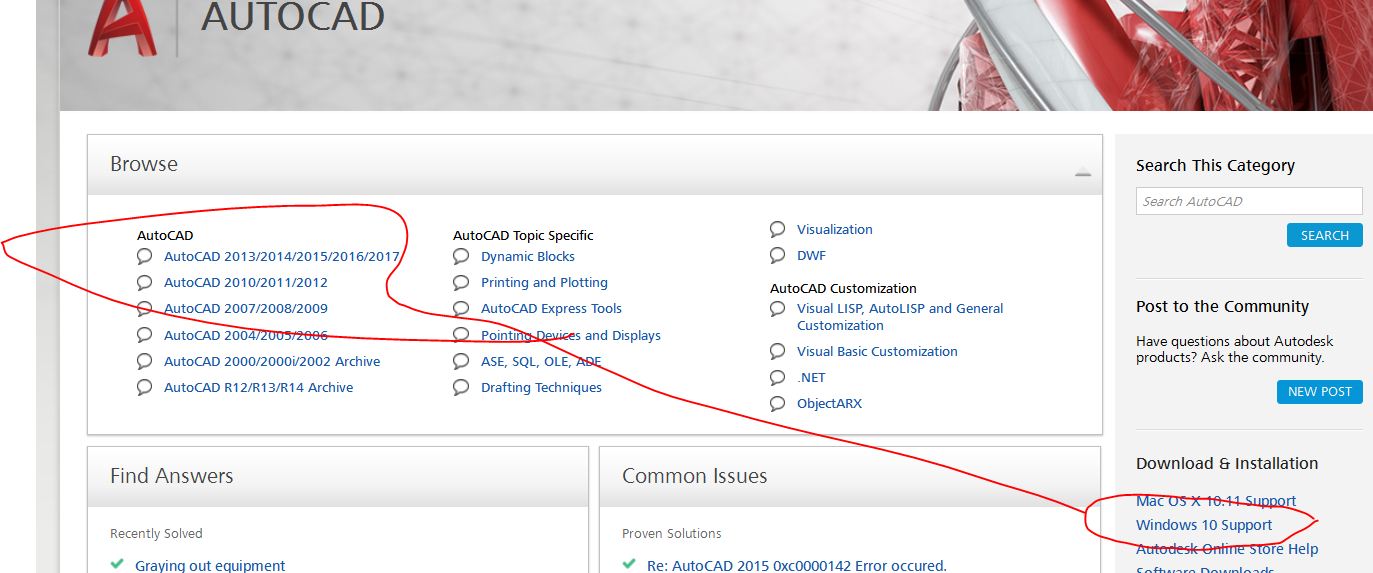Click the Find Answers panel heading

(172, 476)
